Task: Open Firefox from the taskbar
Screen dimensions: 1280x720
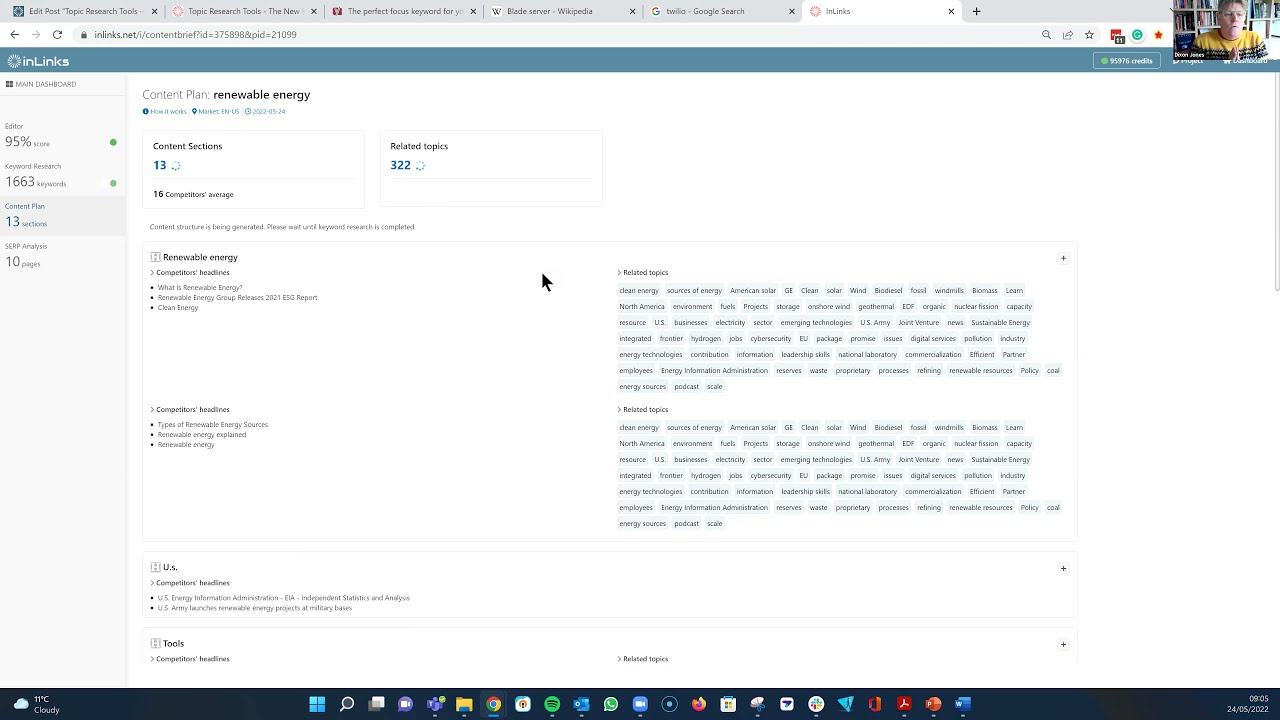Action: tap(699, 704)
